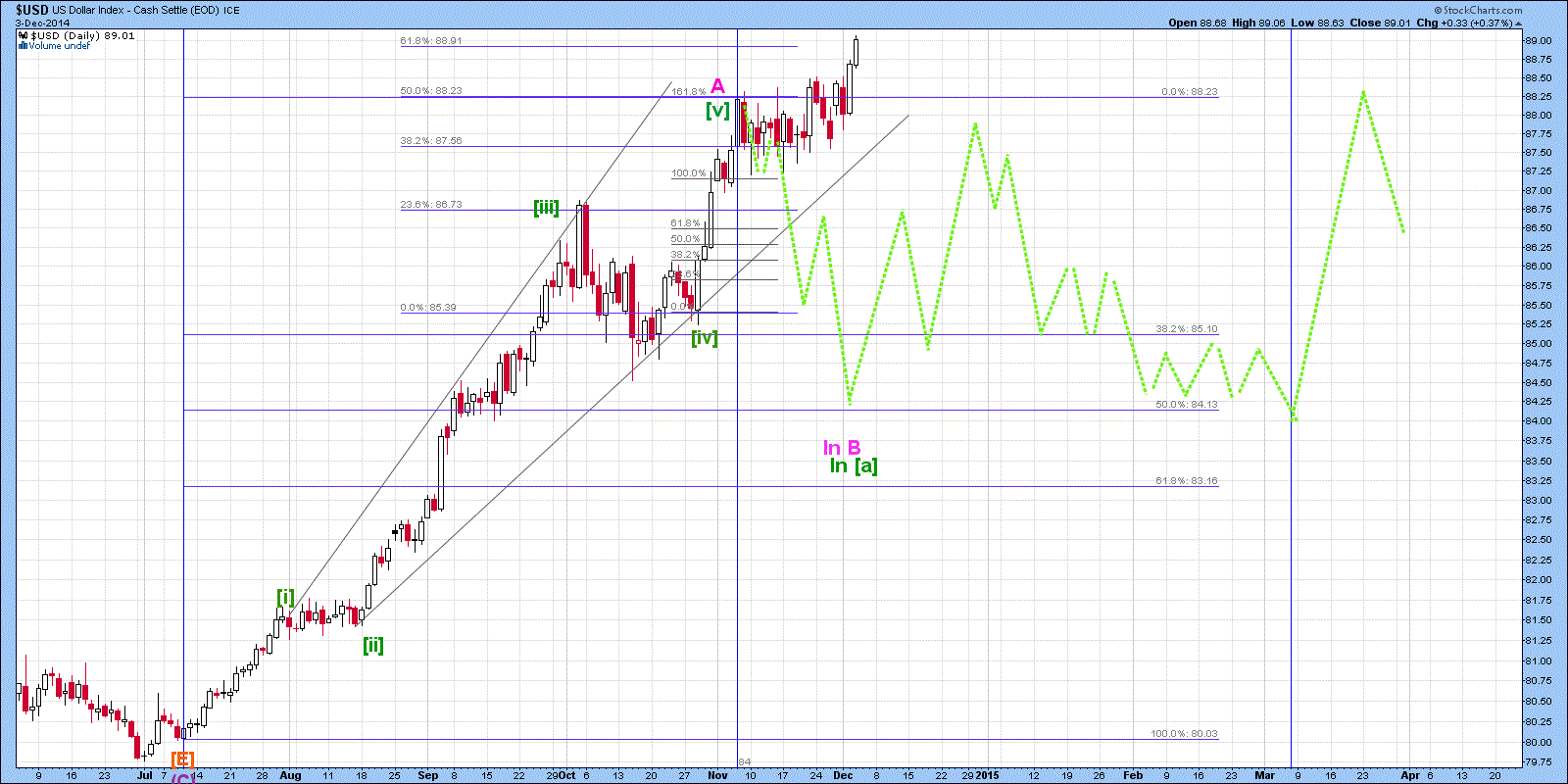
Task: Click the green 'In [a]' annotation
Action: tap(854, 465)
